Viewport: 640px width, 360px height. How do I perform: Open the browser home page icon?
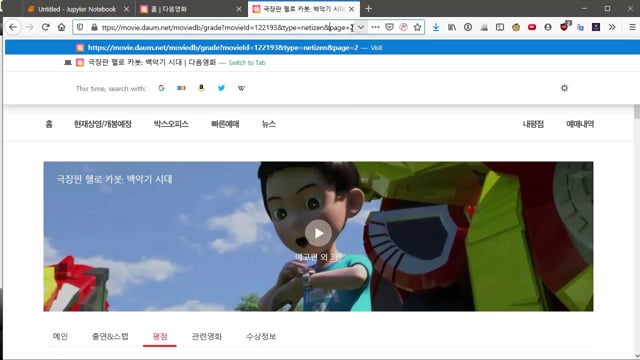pos(61,27)
